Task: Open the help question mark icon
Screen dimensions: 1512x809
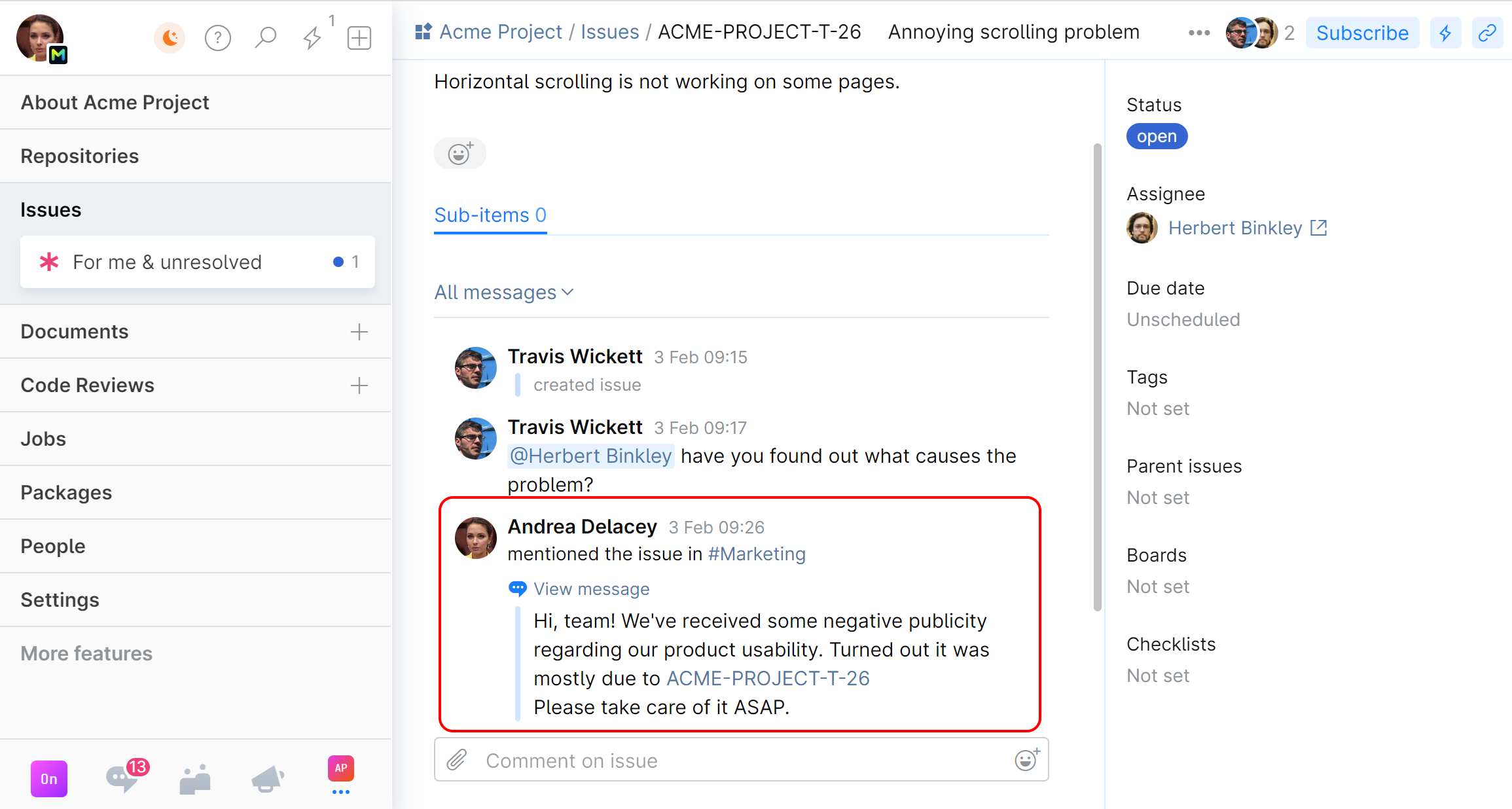Action: 218,37
